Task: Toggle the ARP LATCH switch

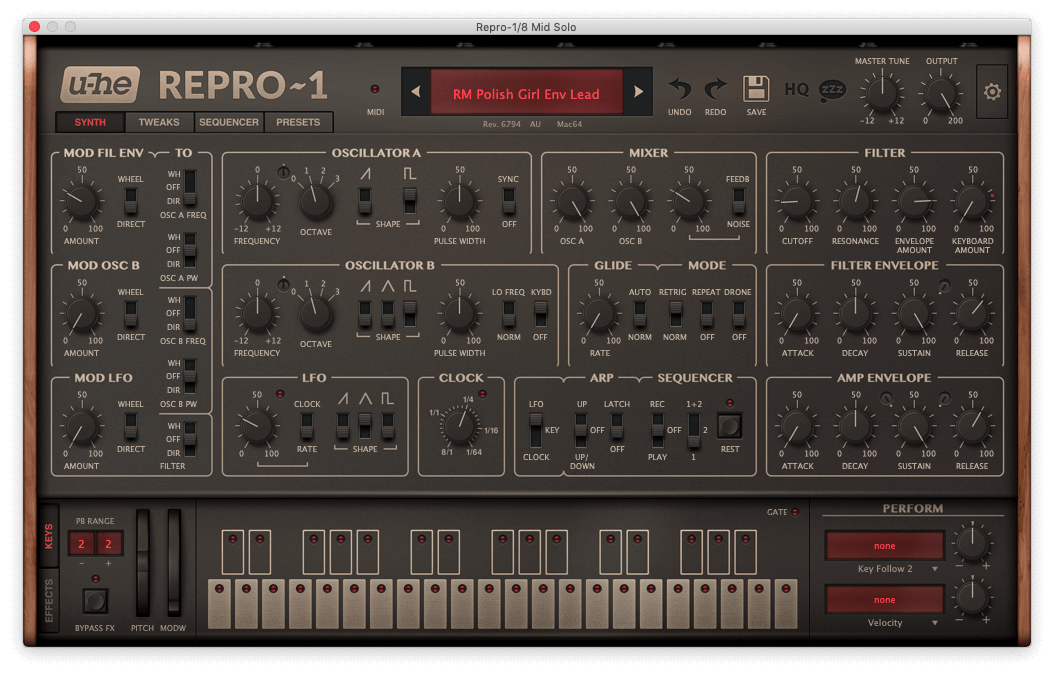Action: (617, 425)
